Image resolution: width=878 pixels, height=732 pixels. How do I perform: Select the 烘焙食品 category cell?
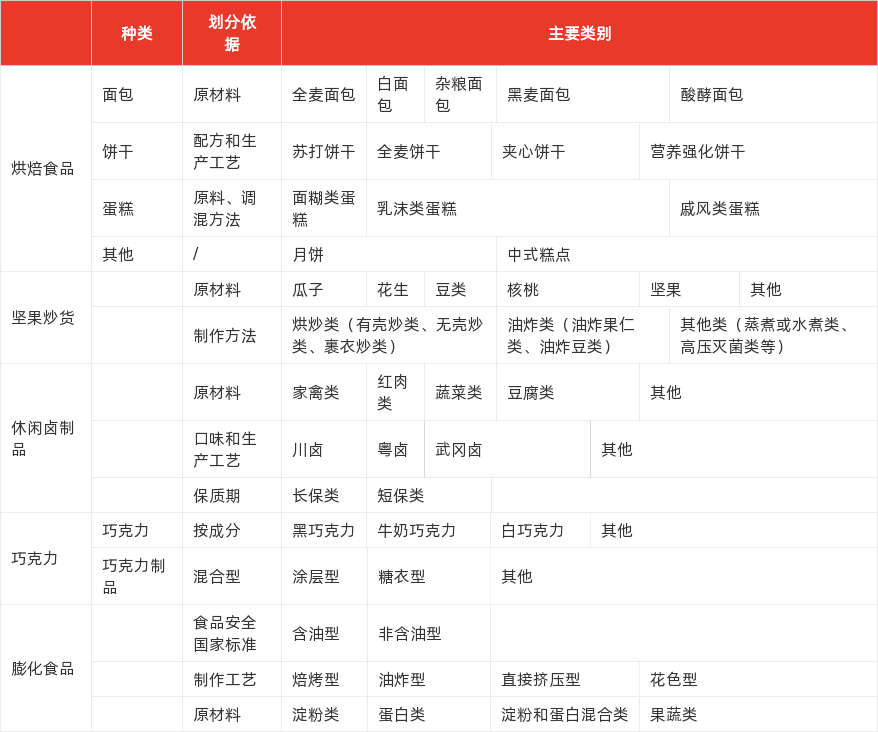[46, 169]
